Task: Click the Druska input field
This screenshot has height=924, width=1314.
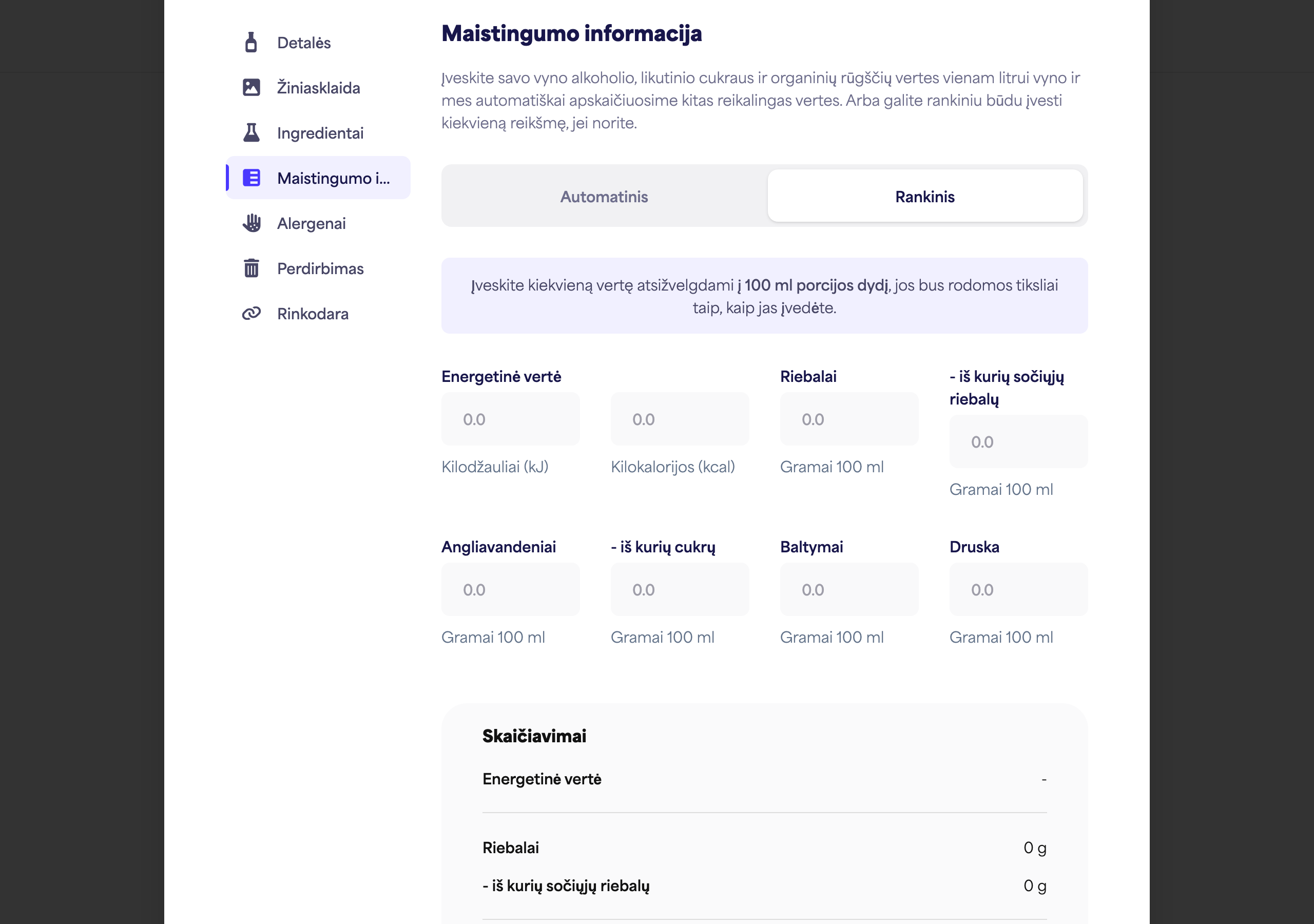Action: (x=1019, y=589)
